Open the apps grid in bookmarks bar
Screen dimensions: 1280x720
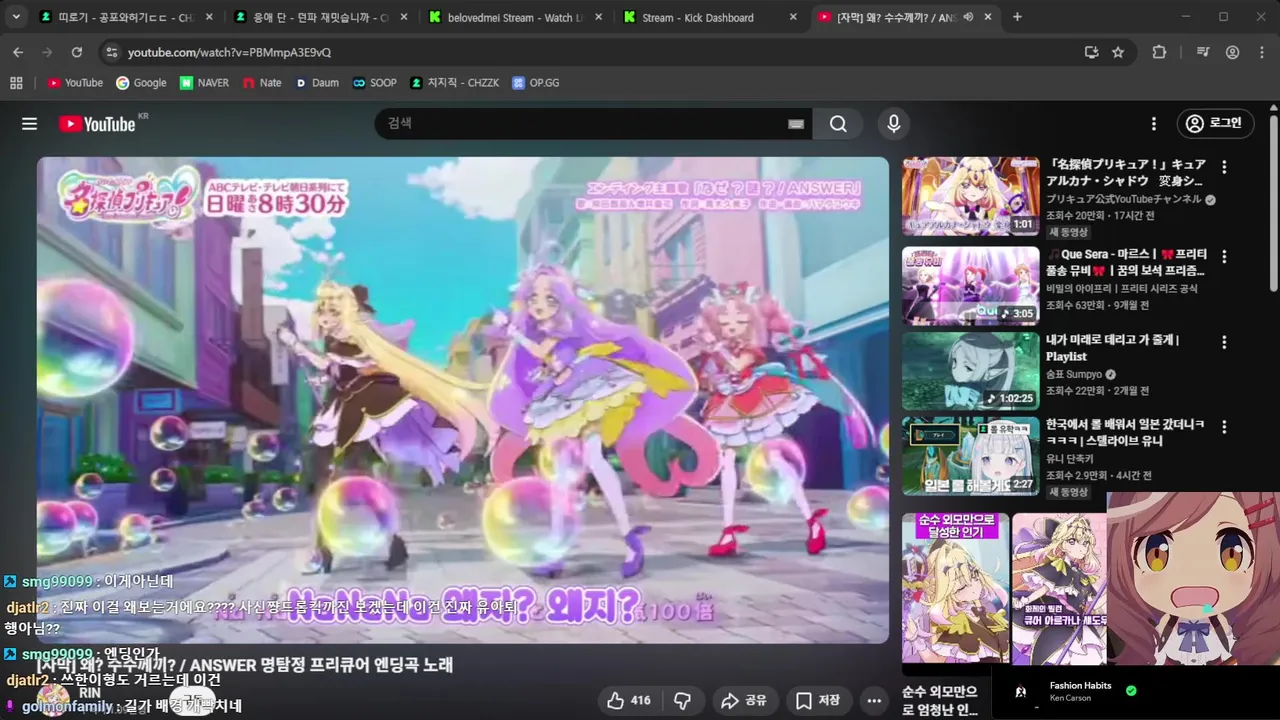(16, 83)
